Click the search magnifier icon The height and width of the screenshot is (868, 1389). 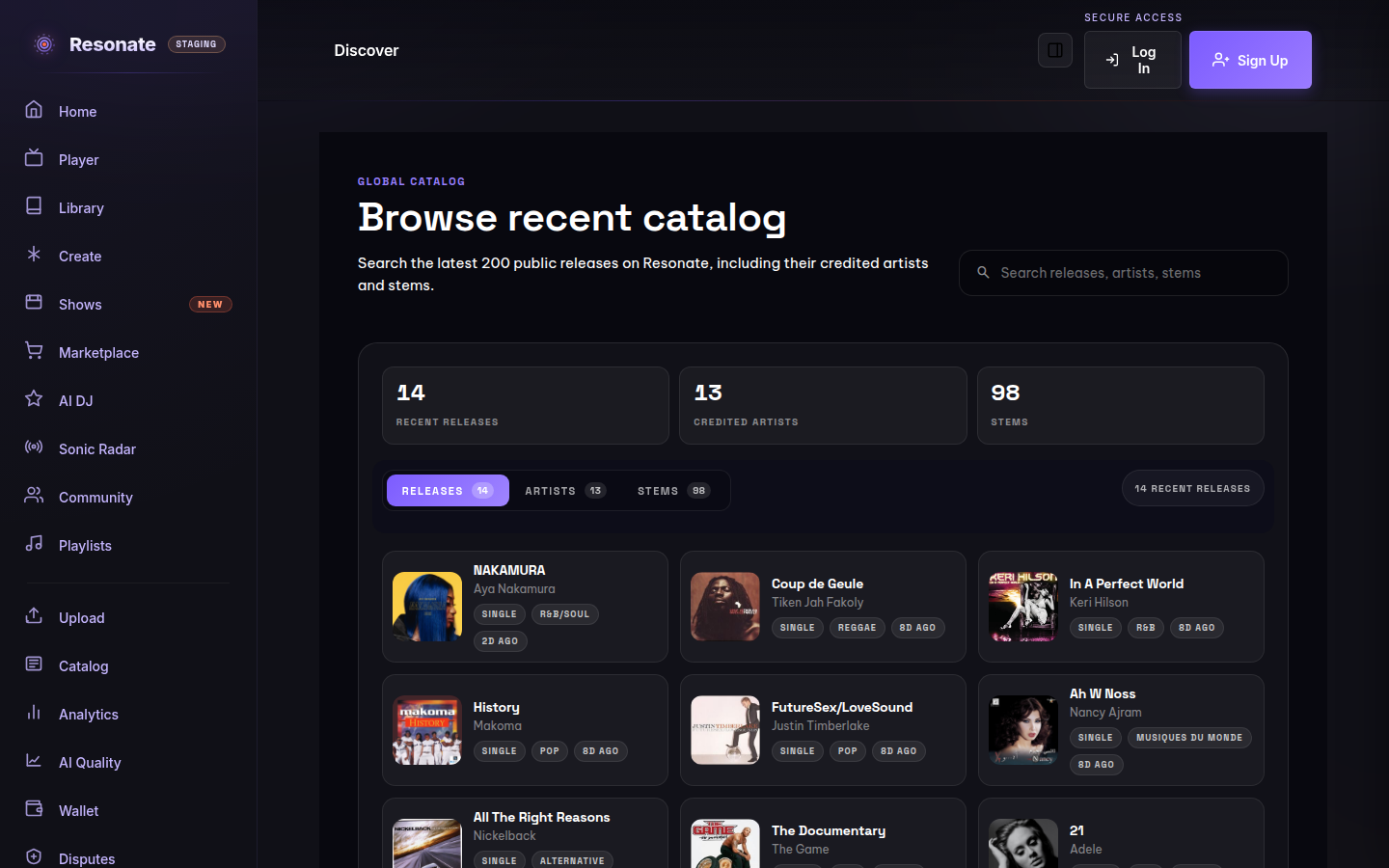coord(983,273)
